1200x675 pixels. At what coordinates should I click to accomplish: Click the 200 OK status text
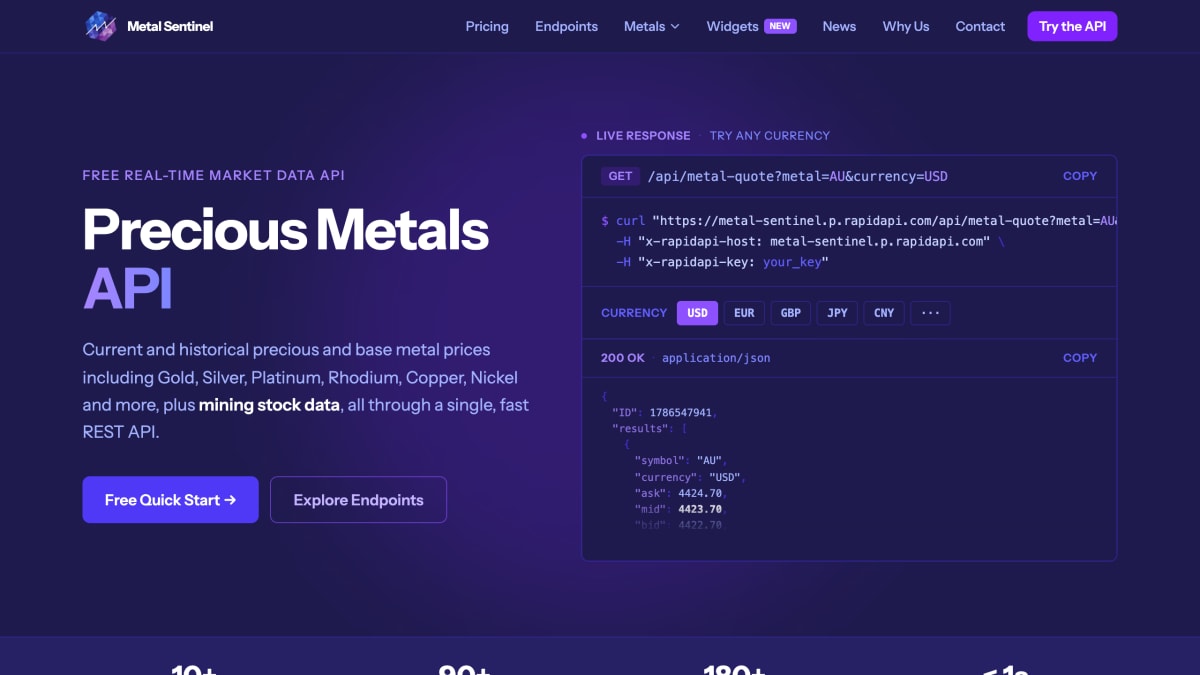click(x=623, y=357)
